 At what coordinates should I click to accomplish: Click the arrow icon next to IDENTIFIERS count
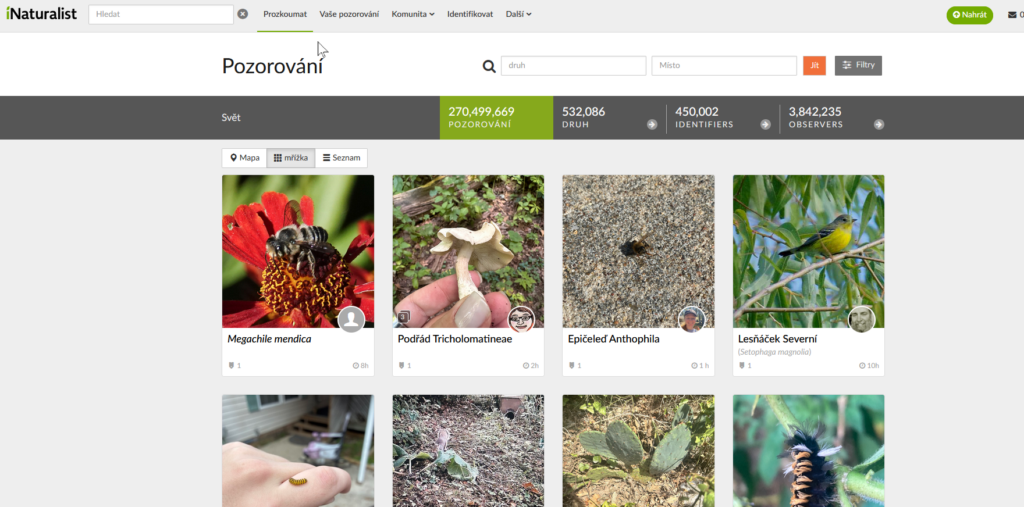[766, 125]
